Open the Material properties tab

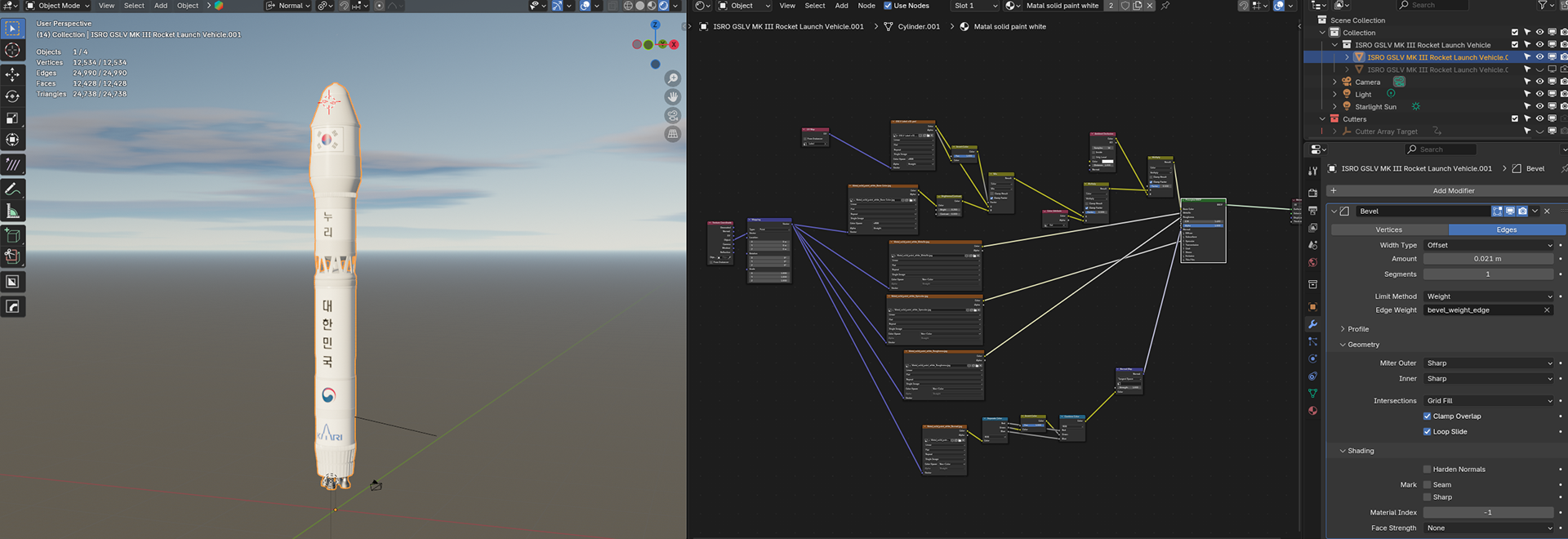tap(1312, 411)
